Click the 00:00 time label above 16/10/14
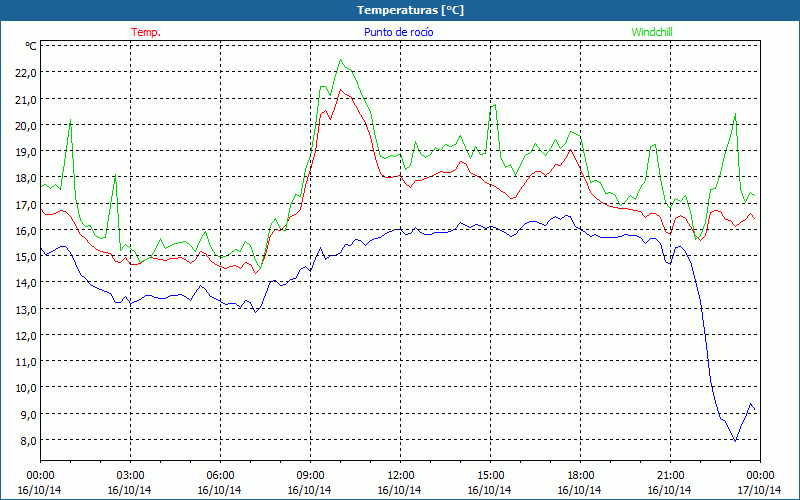Screen dimensions: 800x500 click(40, 476)
